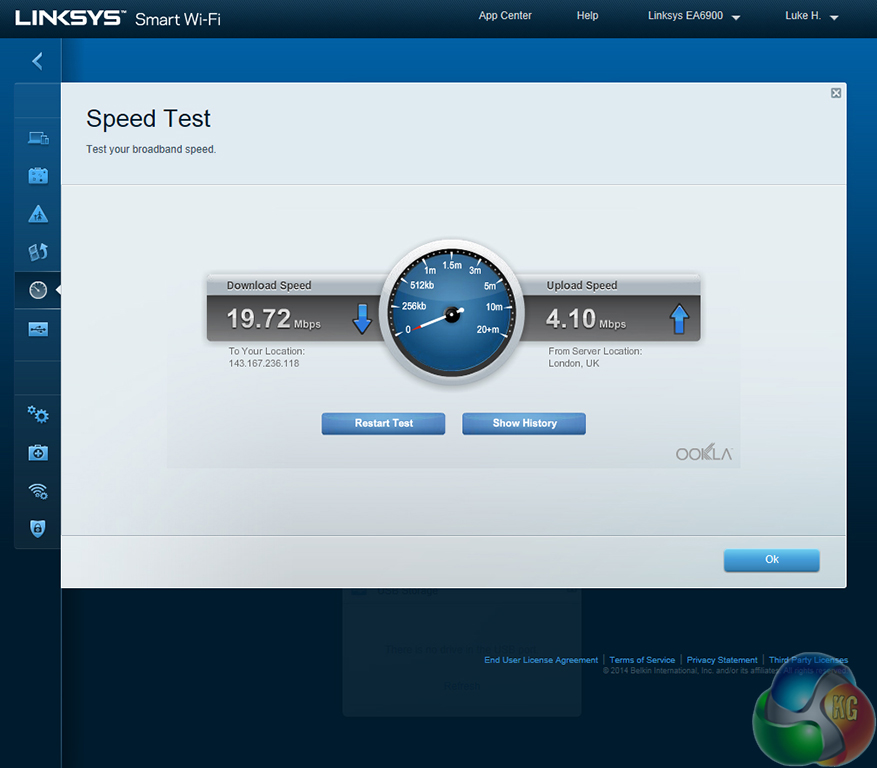Collapse the sidebar with the back chevron
Screen dimensions: 877x768
37,61
